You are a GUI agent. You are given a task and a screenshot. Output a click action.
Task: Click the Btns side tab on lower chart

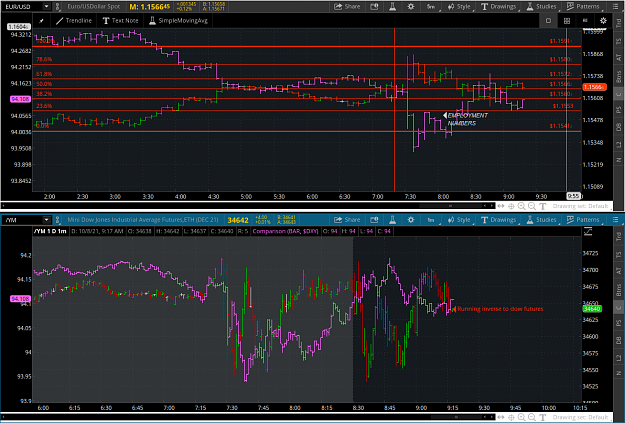[x=619, y=289]
